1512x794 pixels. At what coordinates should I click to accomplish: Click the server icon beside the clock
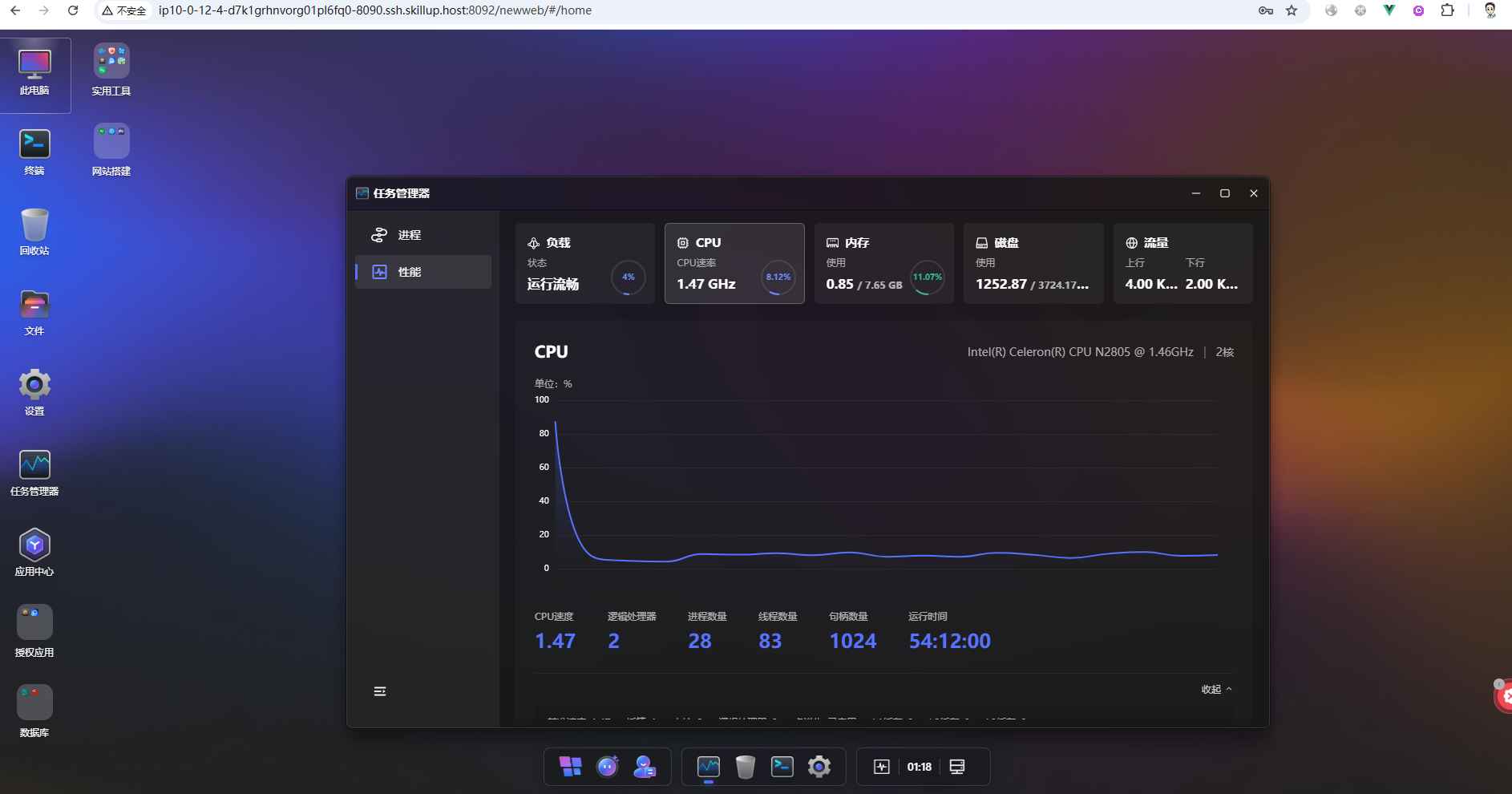(956, 767)
